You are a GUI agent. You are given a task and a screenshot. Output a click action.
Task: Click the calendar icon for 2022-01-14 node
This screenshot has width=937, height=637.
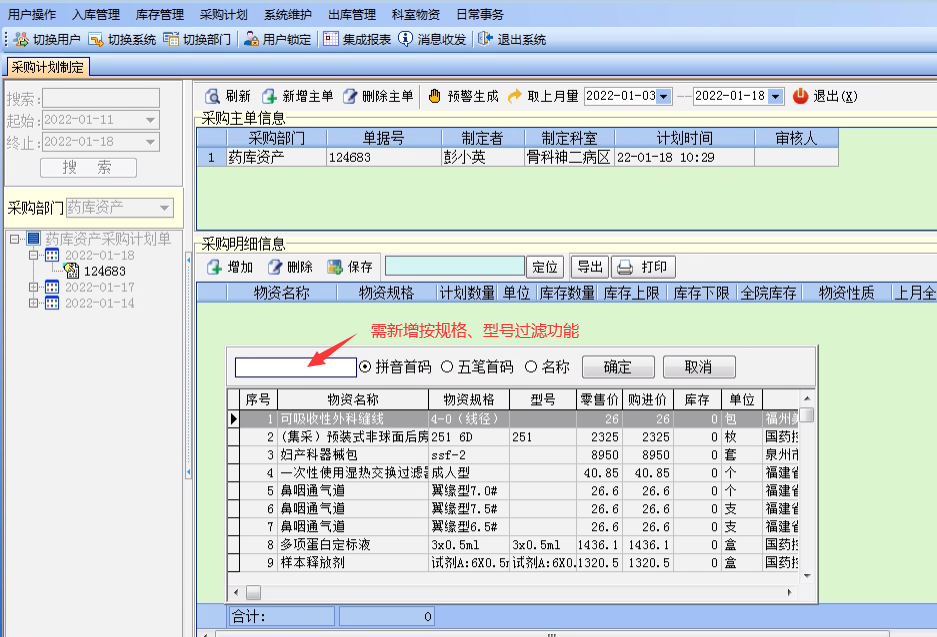pyautogui.click(x=52, y=304)
